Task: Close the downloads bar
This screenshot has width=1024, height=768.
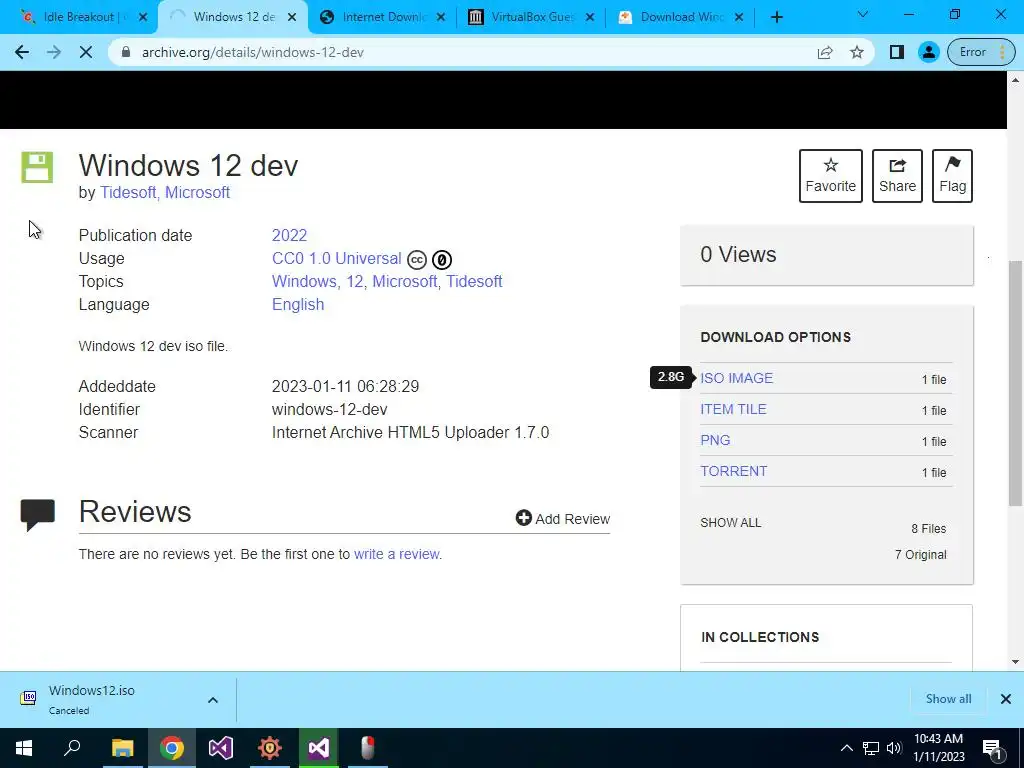Action: pos(1006,699)
